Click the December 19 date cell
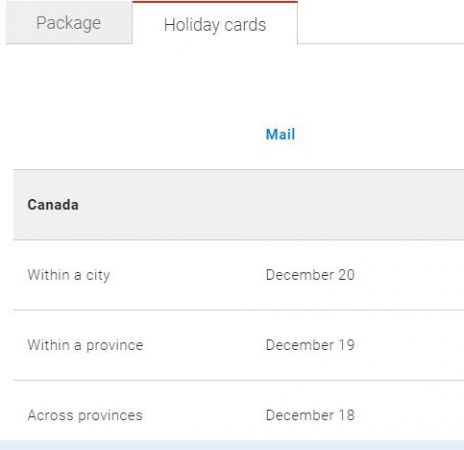Image resolution: width=464 pixels, height=450 pixels. [x=310, y=345]
